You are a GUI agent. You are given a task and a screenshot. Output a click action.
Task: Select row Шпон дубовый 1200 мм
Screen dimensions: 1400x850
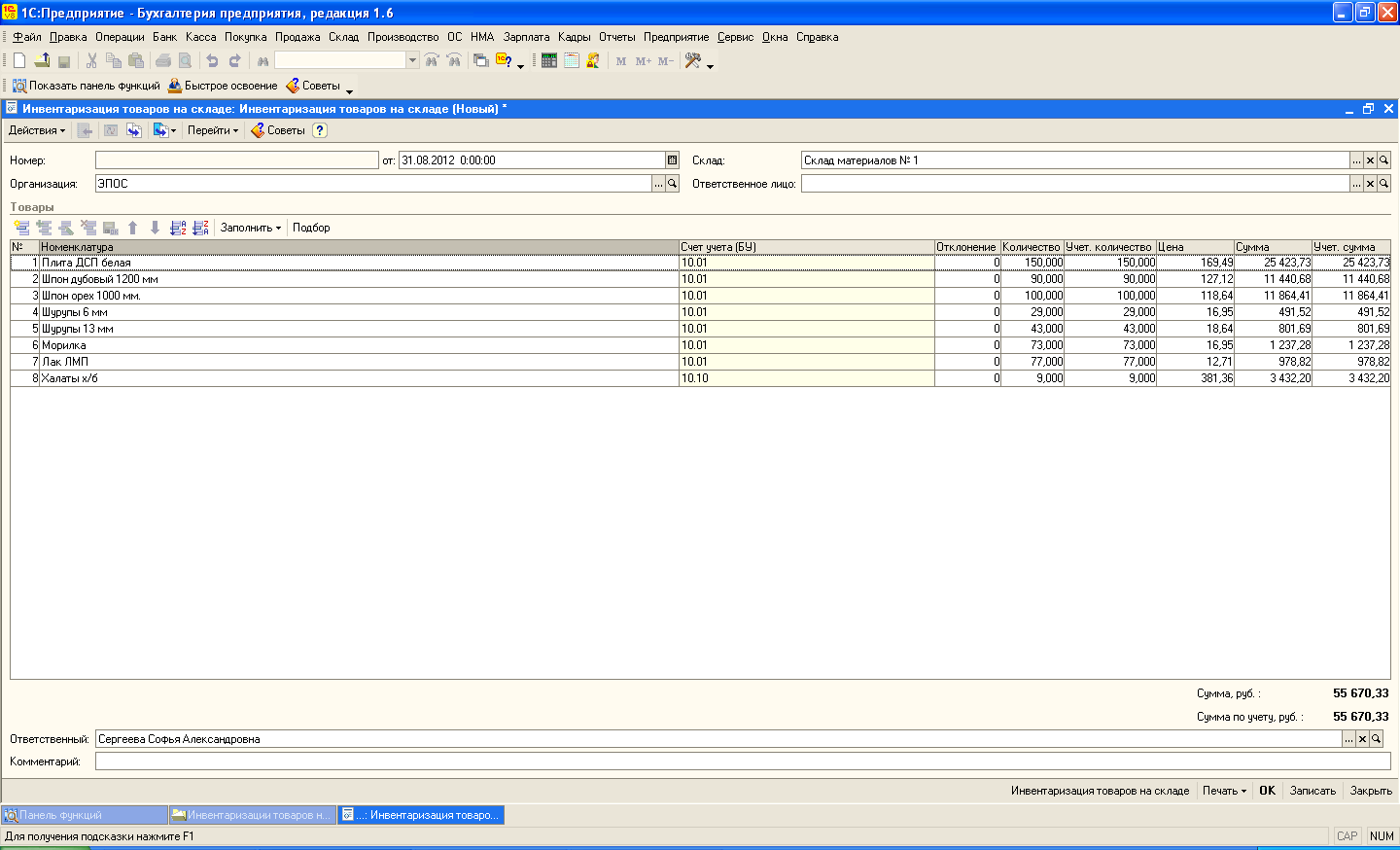click(x=700, y=279)
